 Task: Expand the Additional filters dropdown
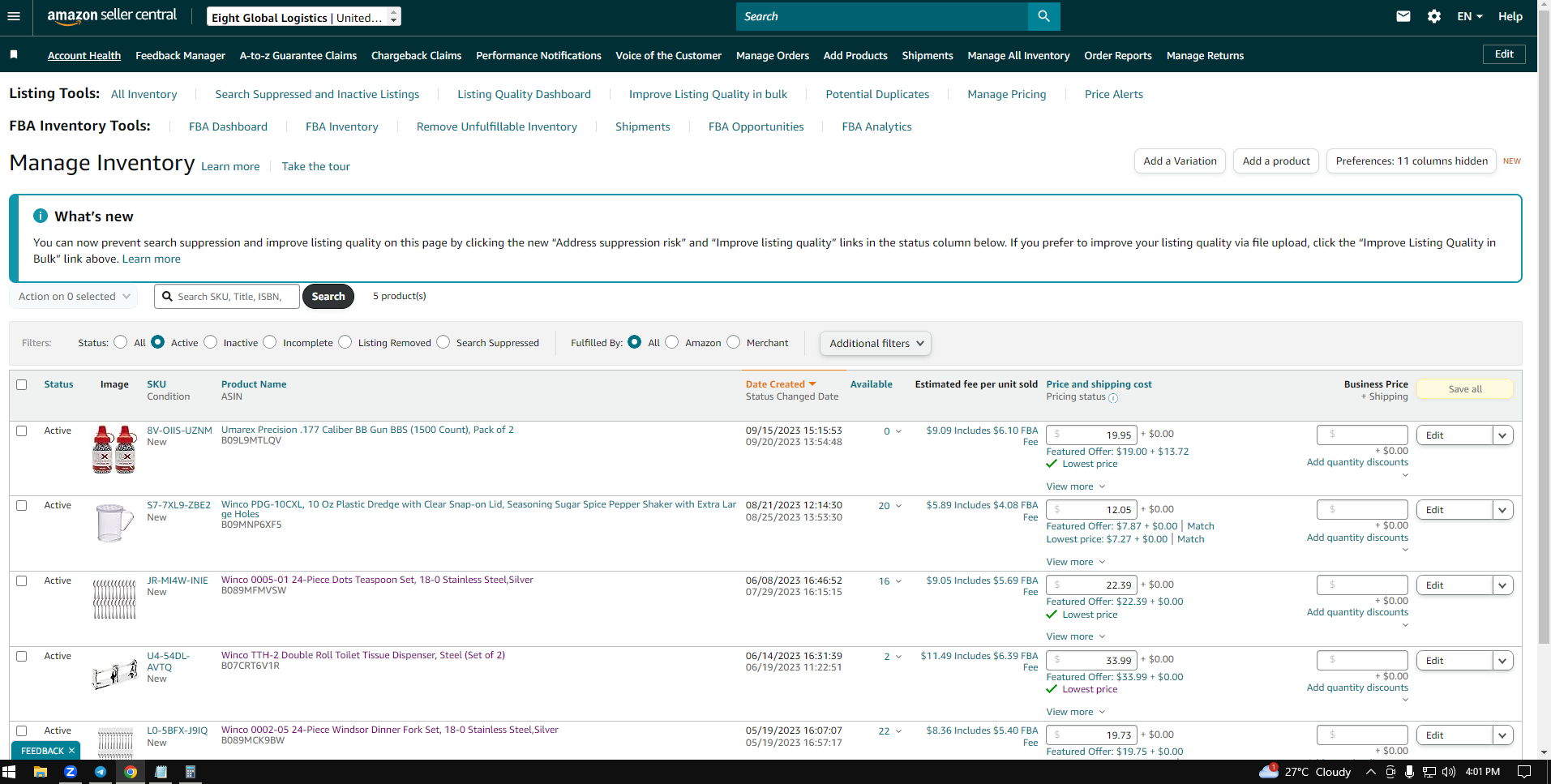[x=876, y=343]
